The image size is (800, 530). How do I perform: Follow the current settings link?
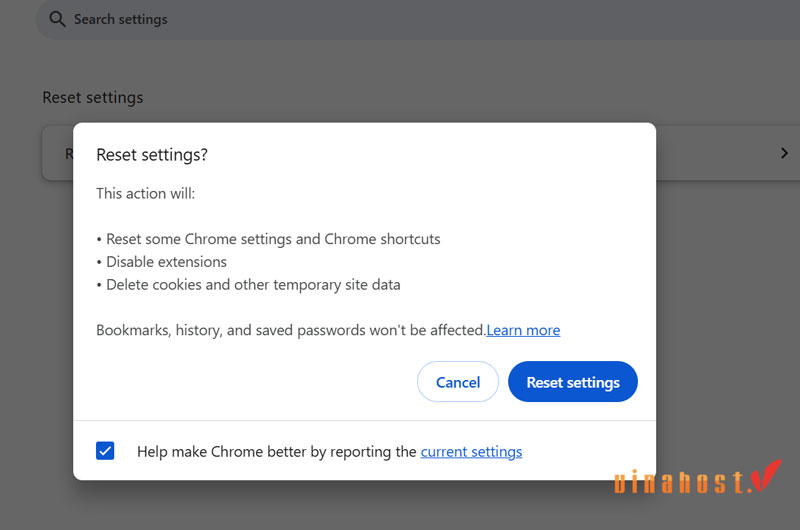tap(471, 451)
